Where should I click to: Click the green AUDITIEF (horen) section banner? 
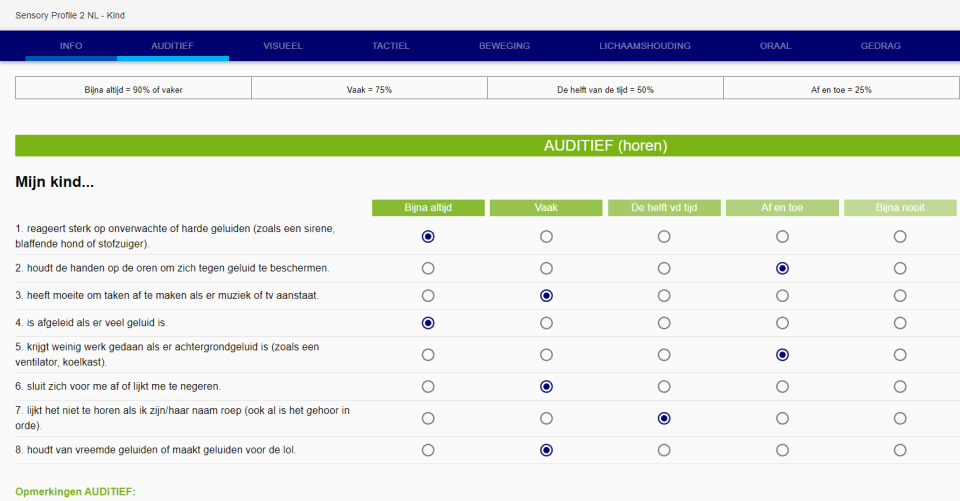click(x=487, y=146)
